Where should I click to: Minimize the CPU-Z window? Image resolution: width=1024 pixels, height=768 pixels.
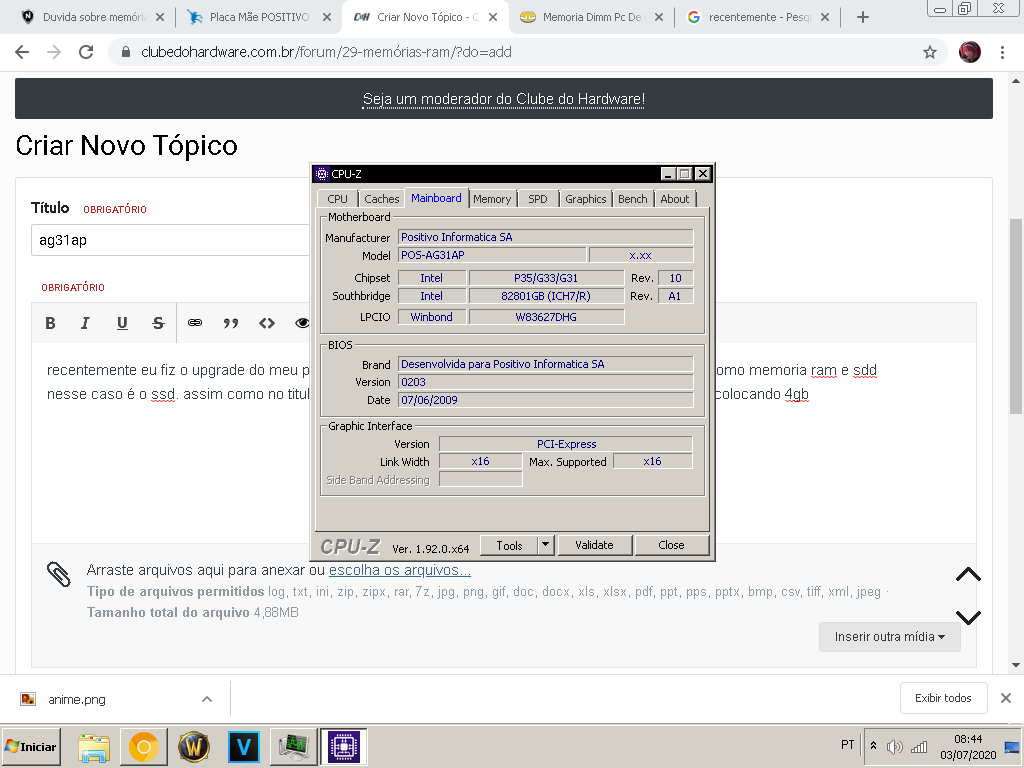click(x=667, y=174)
